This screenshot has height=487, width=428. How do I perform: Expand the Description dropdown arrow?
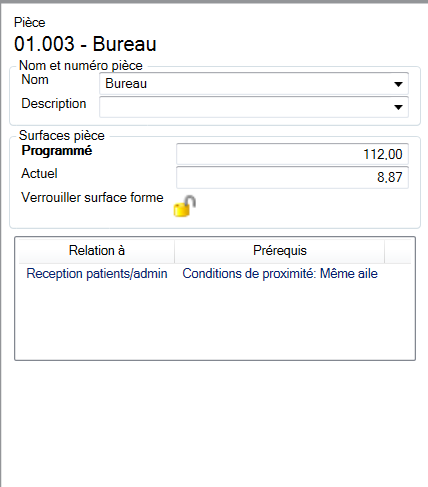pyautogui.click(x=398, y=107)
